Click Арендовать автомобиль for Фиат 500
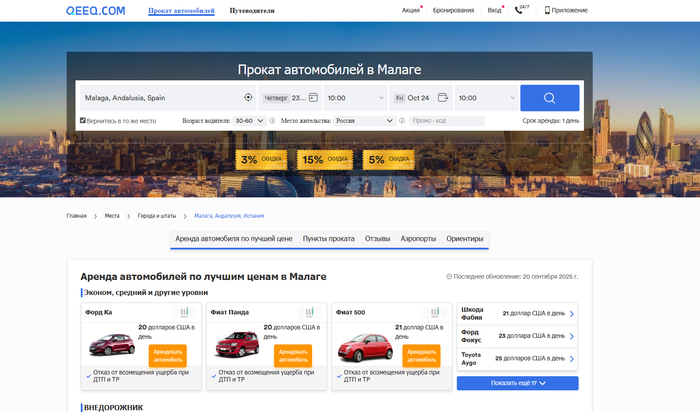The image size is (700, 412). pyautogui.click(x=420, y=355)
